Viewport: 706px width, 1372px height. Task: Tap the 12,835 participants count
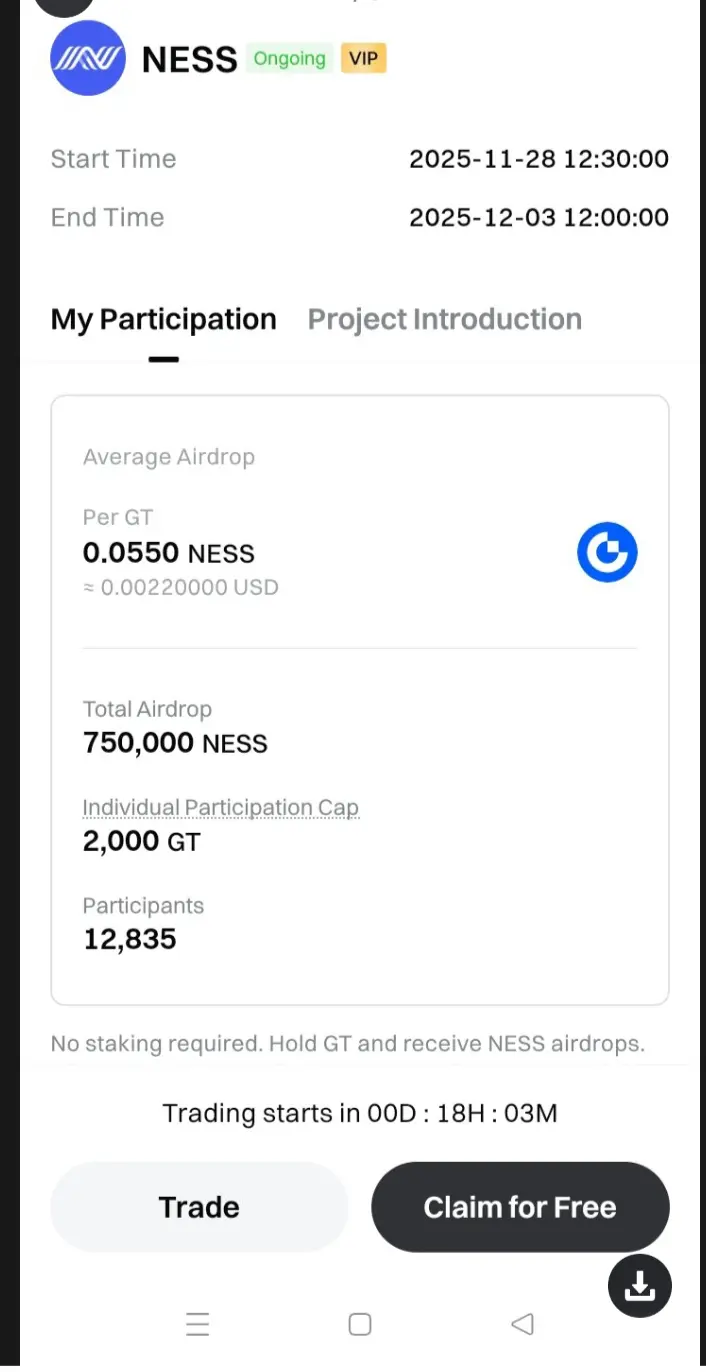(130, 939)
